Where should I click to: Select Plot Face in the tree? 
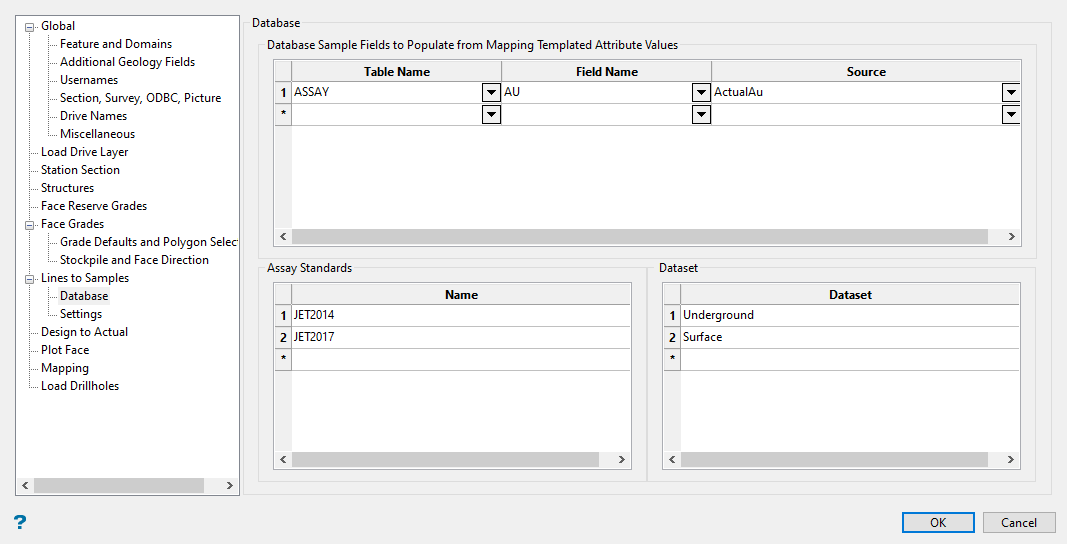pos(65,350)
